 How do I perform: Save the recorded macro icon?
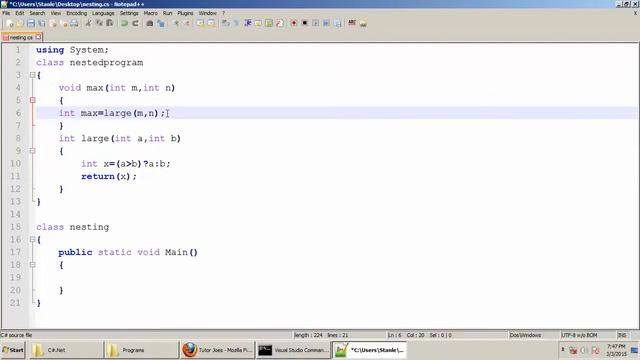pyautogui.click(x=338, y=23)
